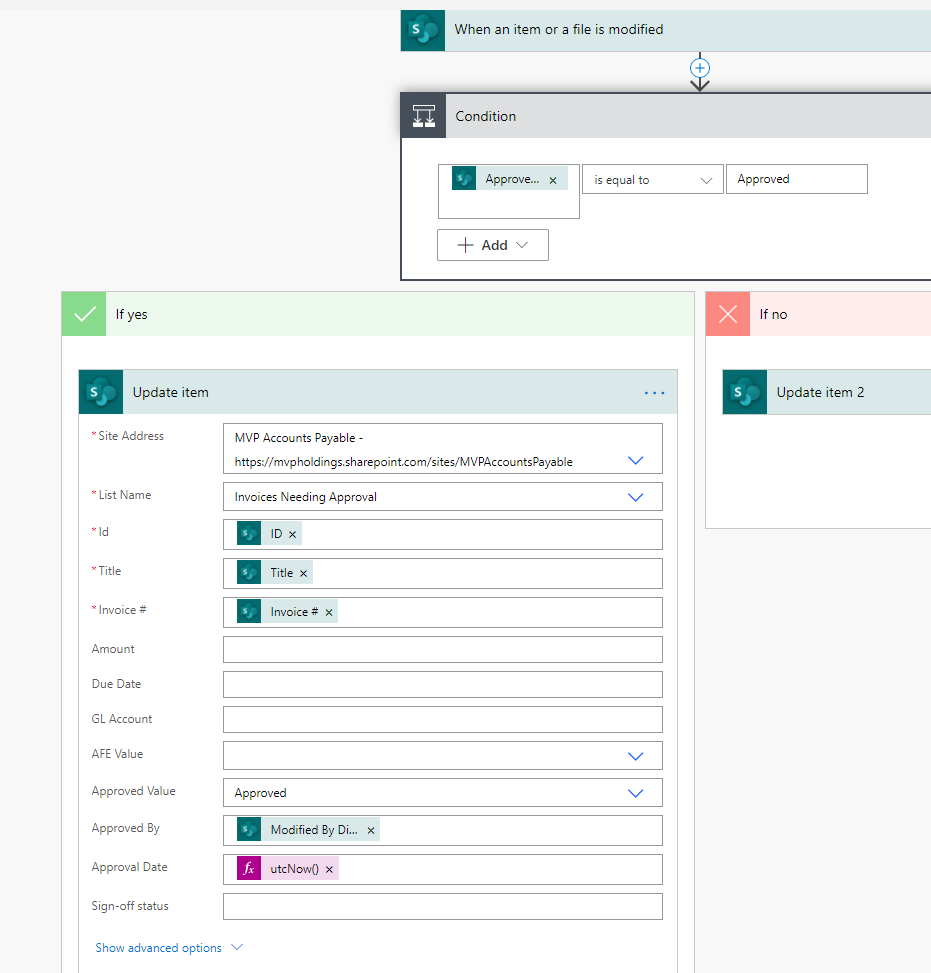Remove the Title dynamic content token
Viewport: 931px width, 973px height.
pos(305,573)
